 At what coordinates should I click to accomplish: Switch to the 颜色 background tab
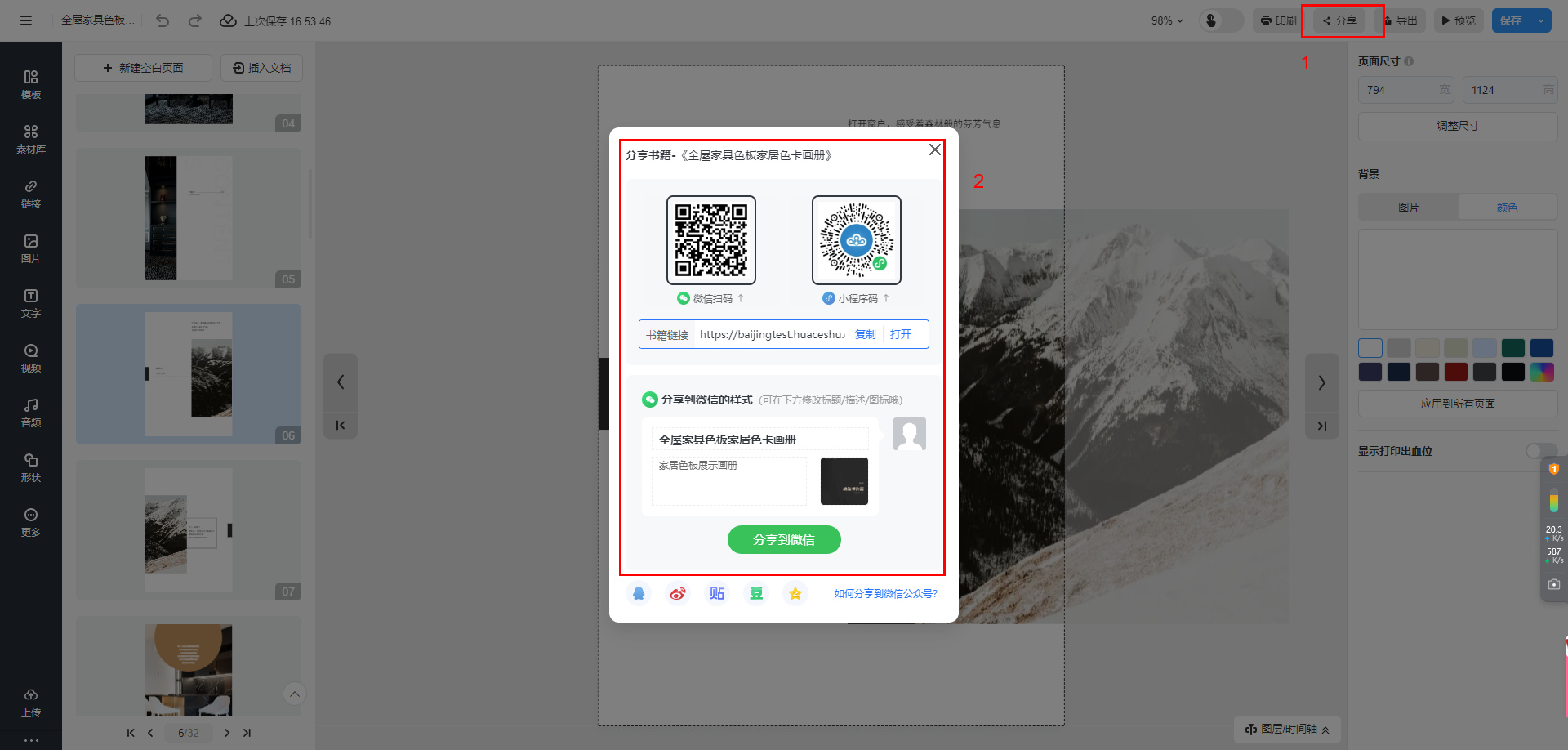click(1507, 208)
